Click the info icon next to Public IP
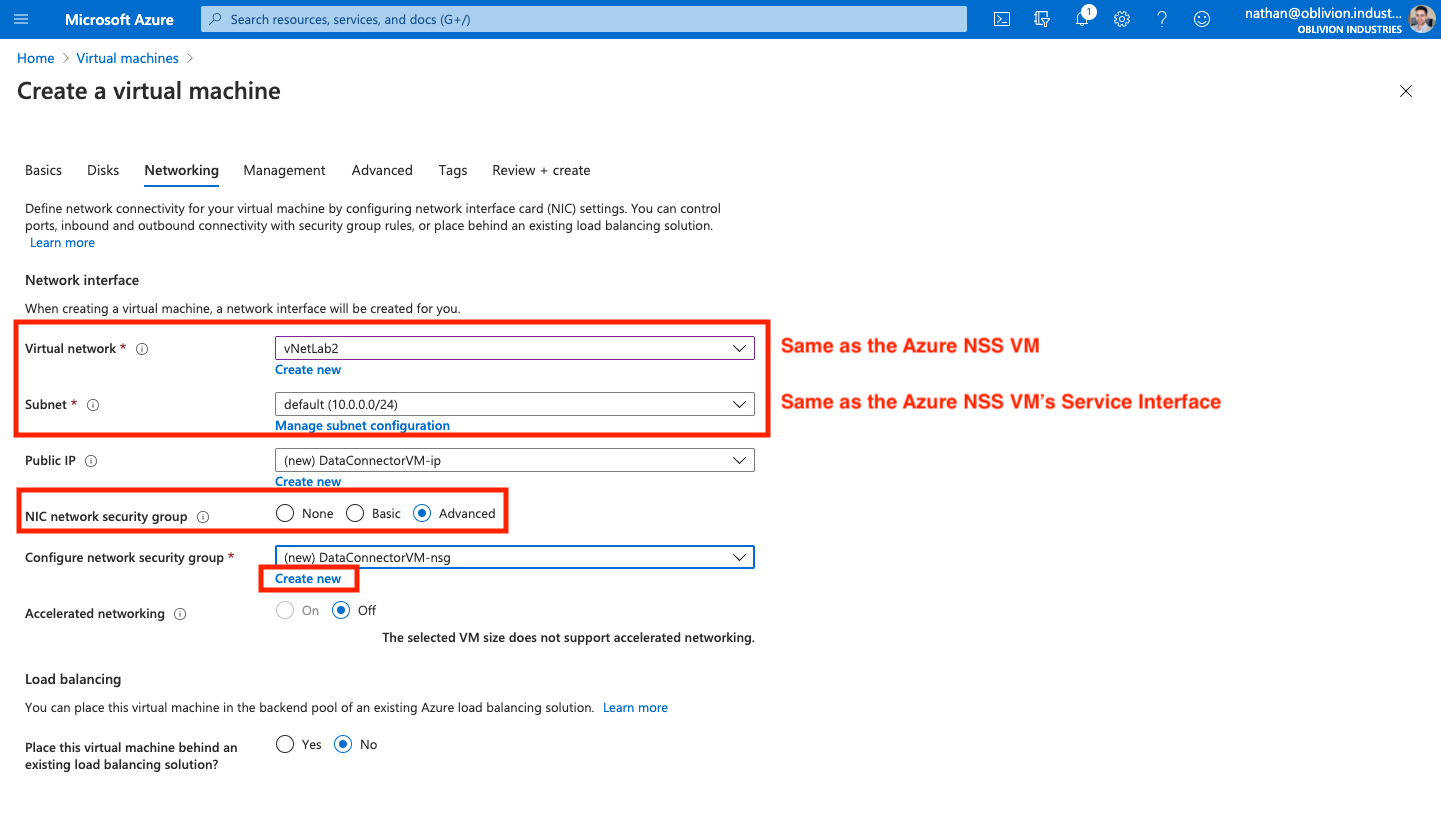Viewport: 1441px width, 821px height. (x=91, y=461)
